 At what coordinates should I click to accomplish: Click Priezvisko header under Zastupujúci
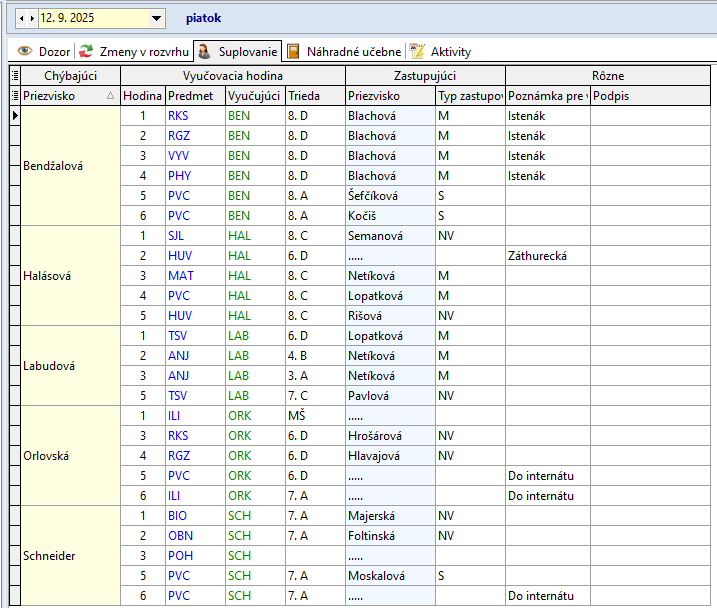(391, 96)
